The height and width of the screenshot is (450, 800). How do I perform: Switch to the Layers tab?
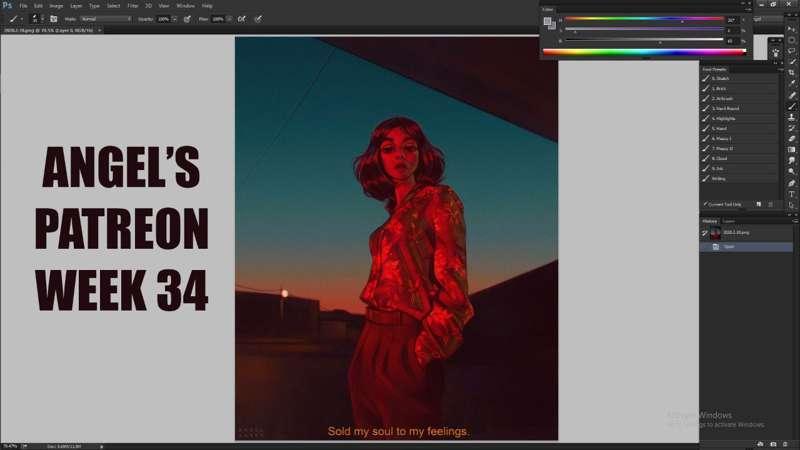point(729,221)
